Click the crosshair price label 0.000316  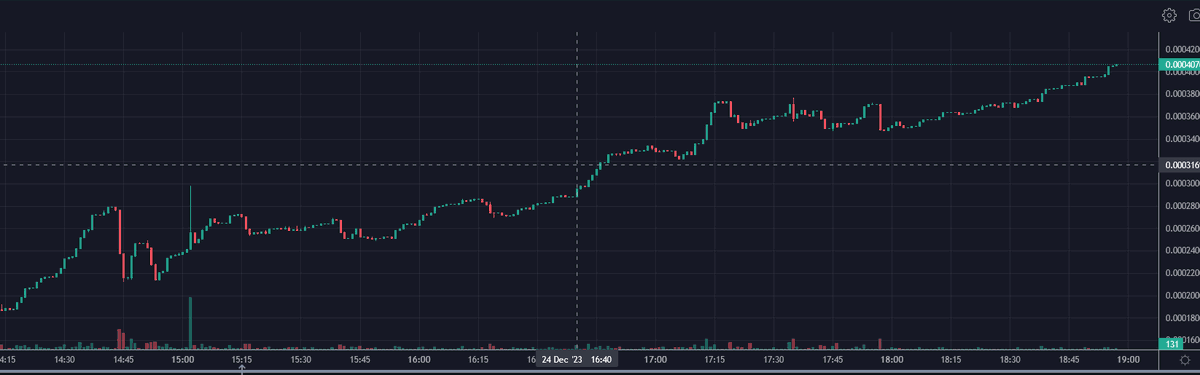pos(1180,164)
